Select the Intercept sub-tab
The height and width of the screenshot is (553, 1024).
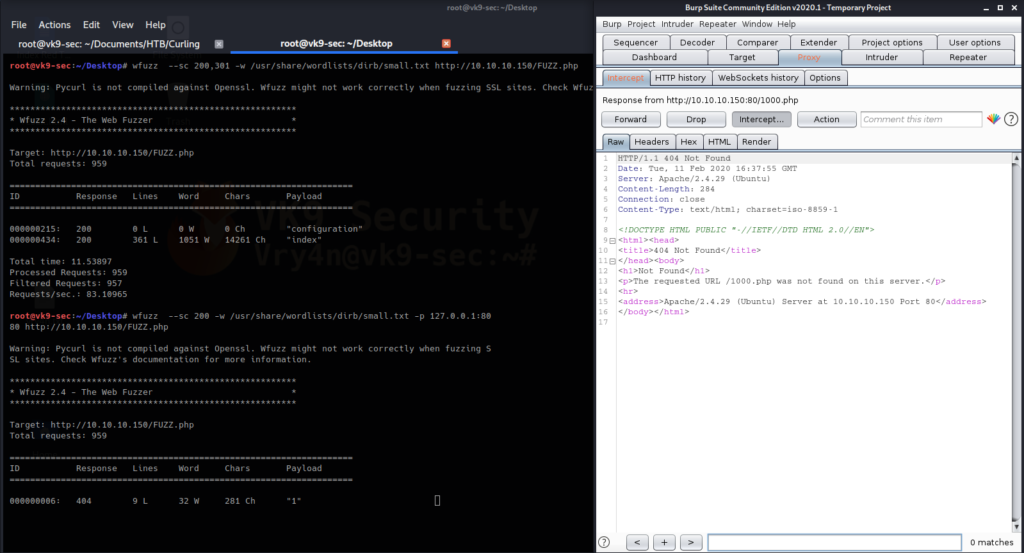pyautogui.click(x=626, y=78)
